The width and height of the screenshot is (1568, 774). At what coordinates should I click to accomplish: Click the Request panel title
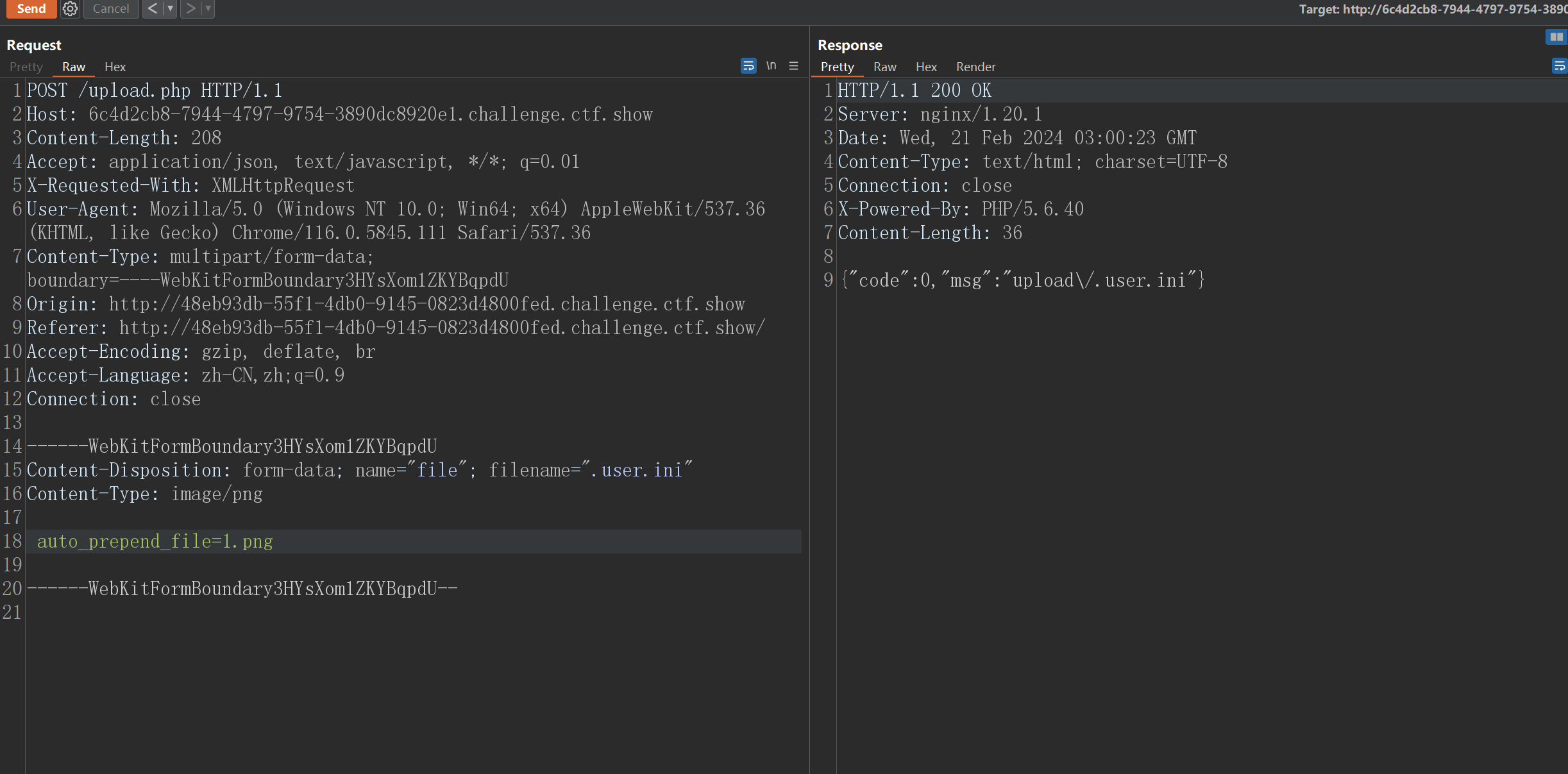coord(34,45)
